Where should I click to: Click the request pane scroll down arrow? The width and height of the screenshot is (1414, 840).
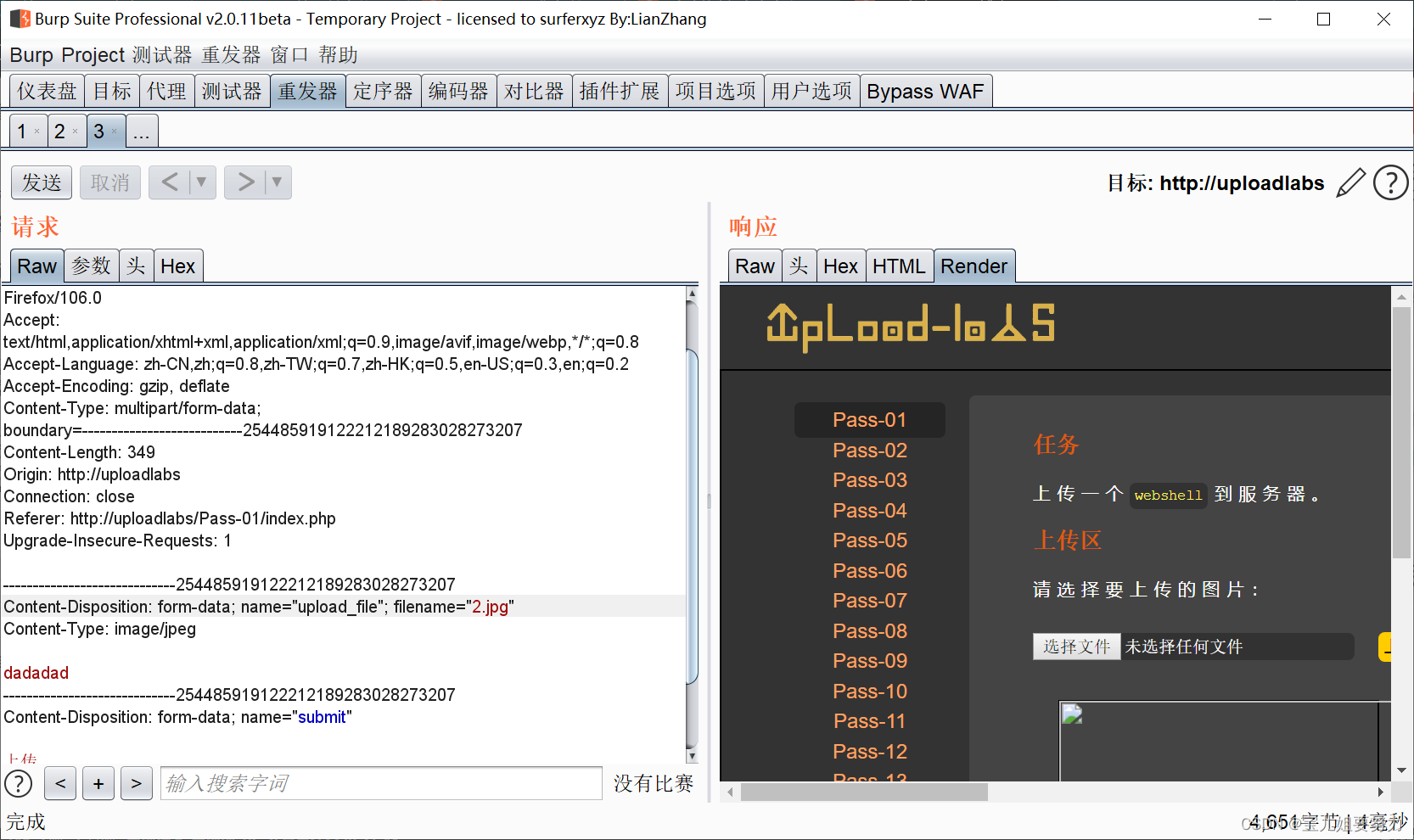[x=692, y=756]
